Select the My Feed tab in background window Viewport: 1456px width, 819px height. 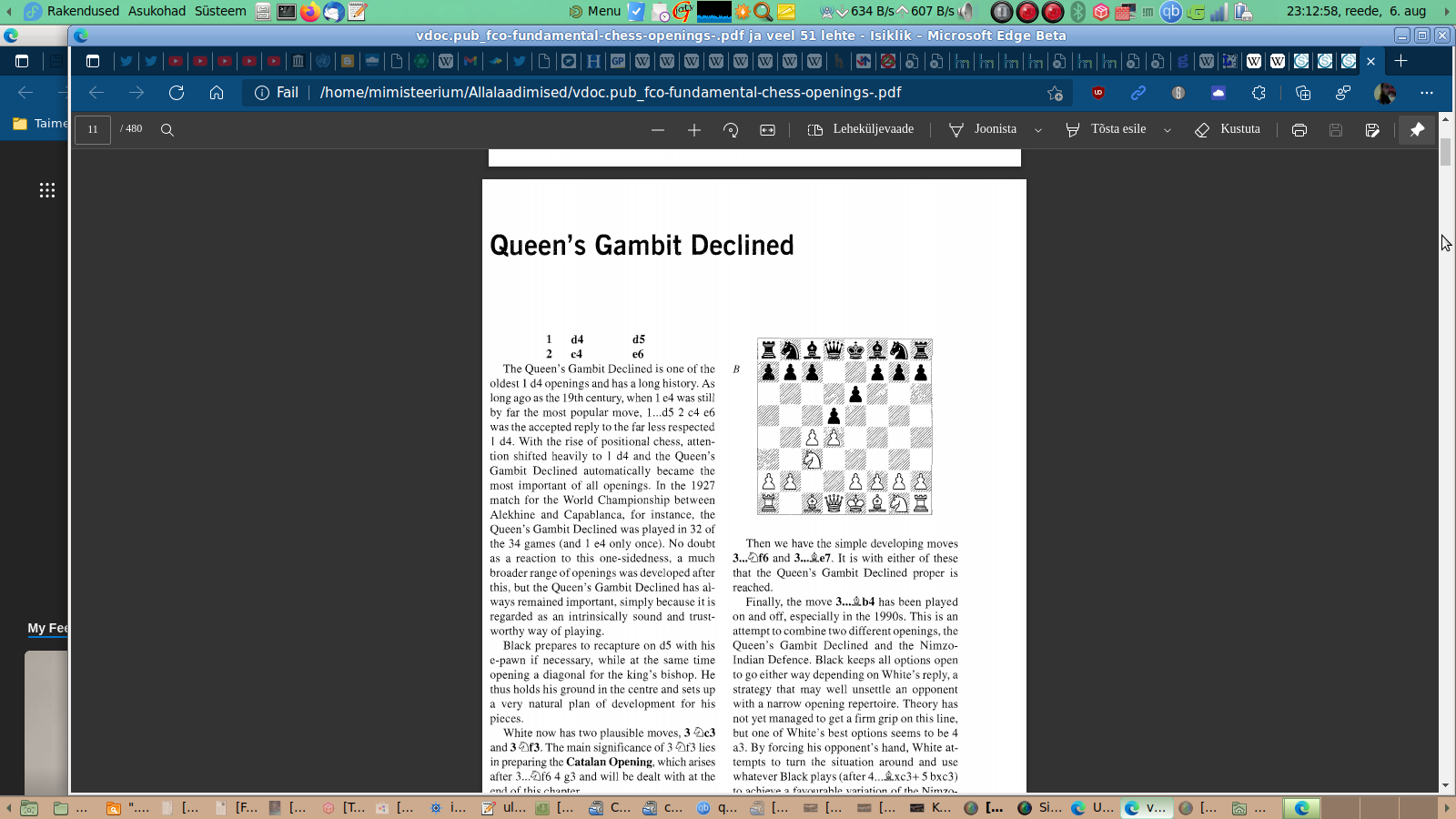pos(47,628)
